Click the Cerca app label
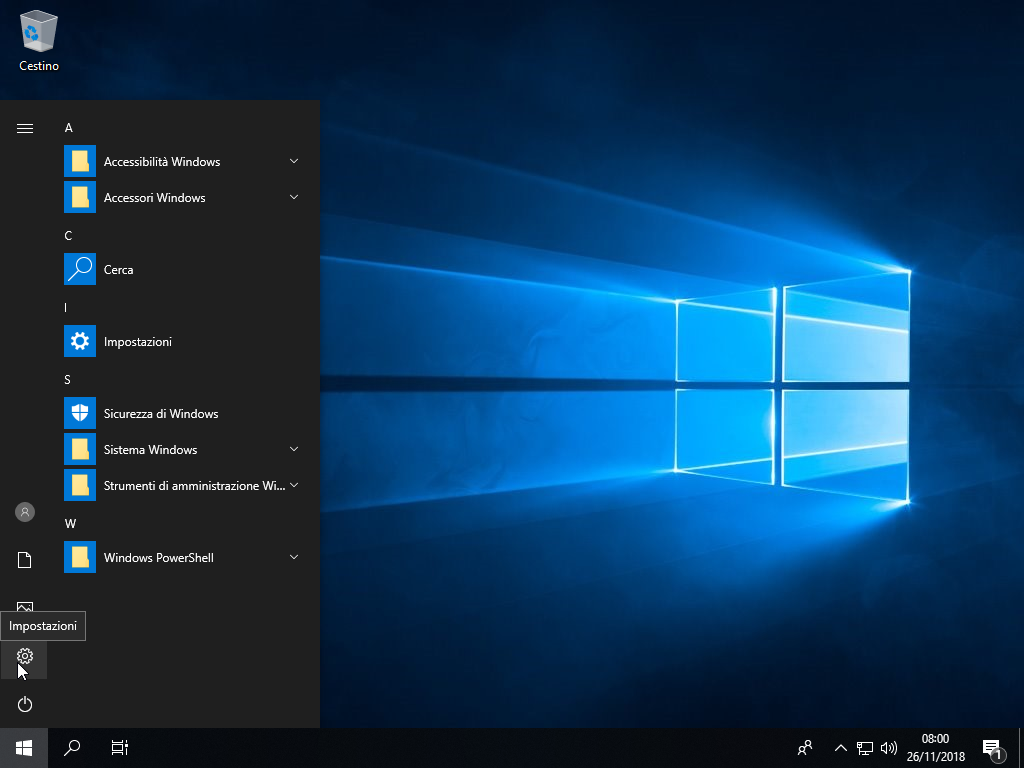Screen dimensions: 1024x768 pos(118,270)
